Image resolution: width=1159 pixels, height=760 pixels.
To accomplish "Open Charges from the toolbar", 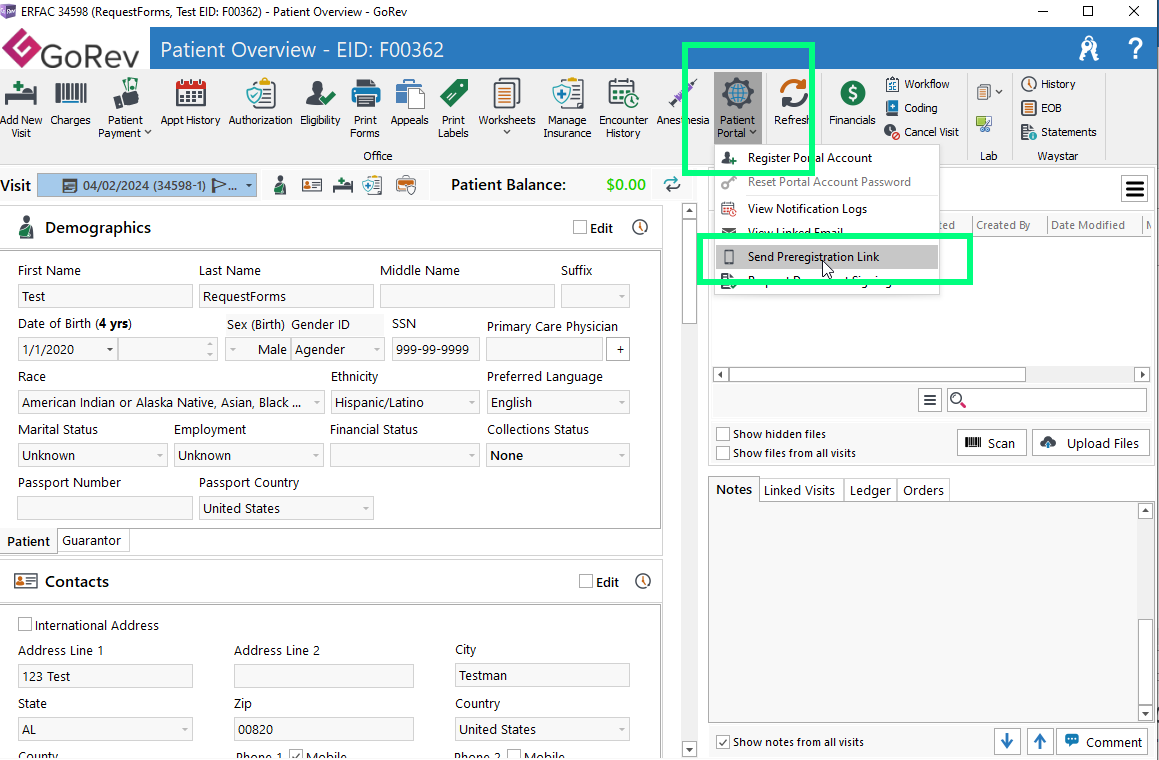I will pos(70,102).
